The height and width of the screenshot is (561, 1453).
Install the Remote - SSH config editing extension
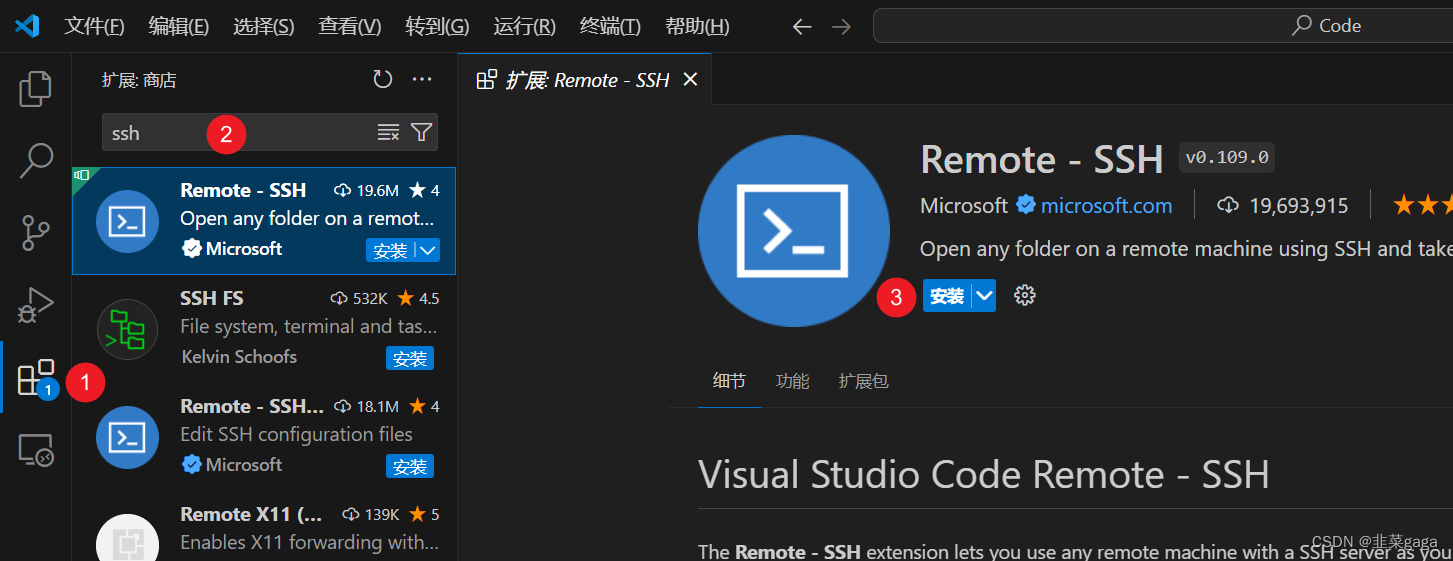pyautogui.click(x=410, y=466)
